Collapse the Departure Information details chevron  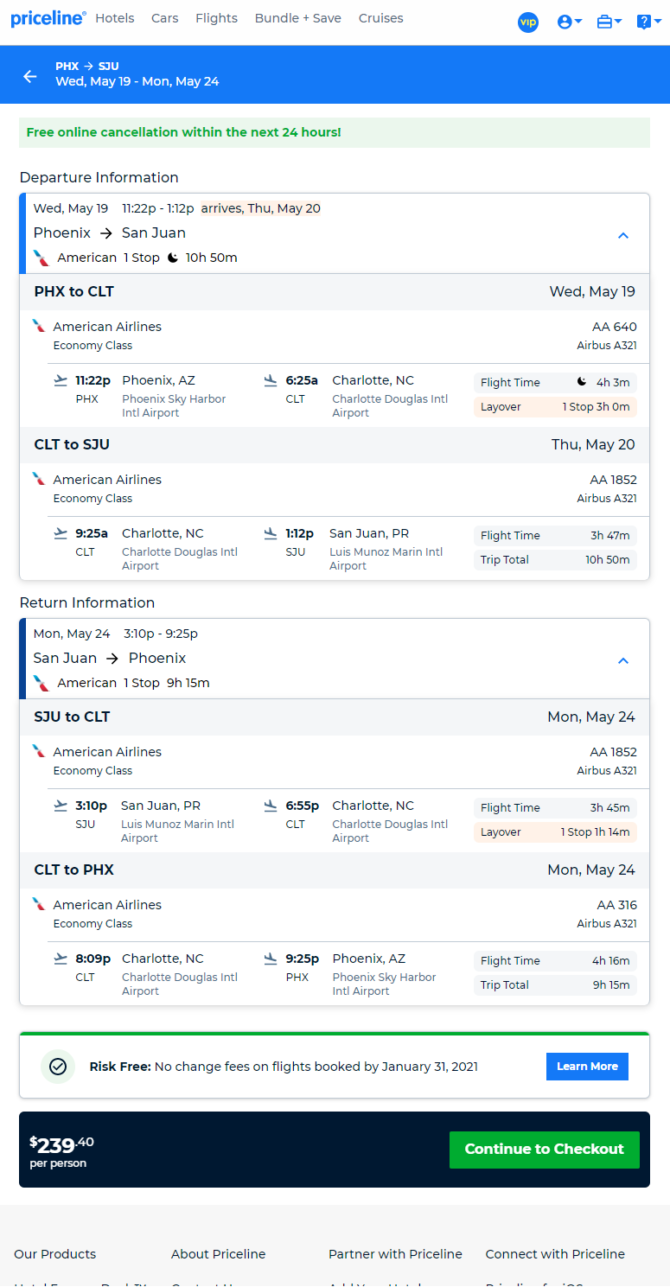pos(623,236)
